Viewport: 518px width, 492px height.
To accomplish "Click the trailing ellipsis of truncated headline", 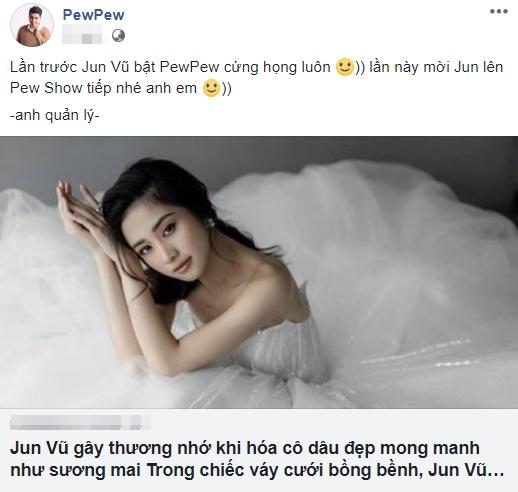I will coord(498,470).
